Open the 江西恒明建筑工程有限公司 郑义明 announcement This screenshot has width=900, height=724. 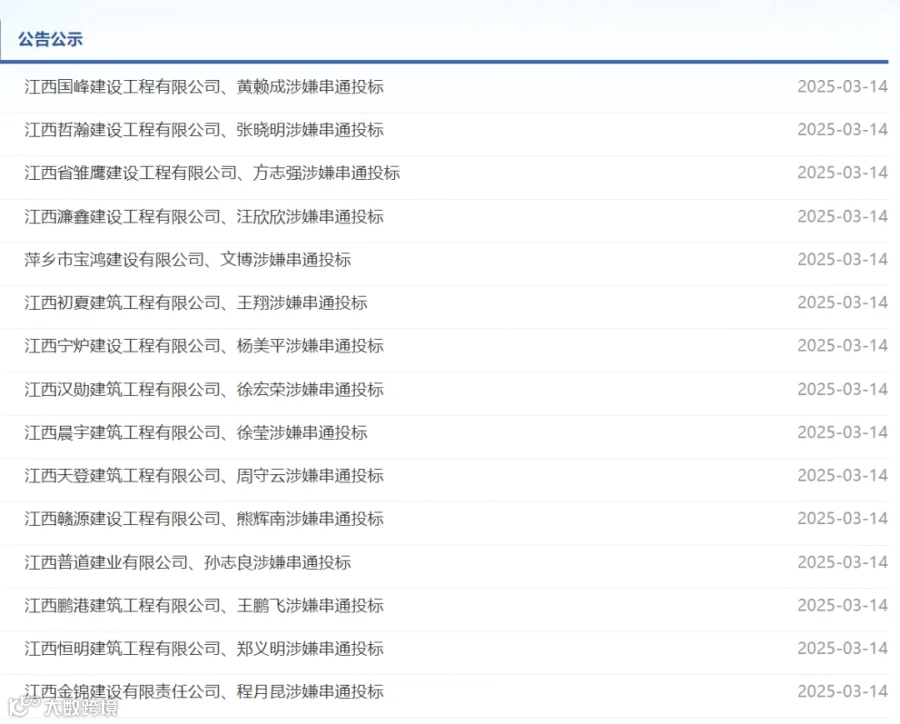click(204, 648)
